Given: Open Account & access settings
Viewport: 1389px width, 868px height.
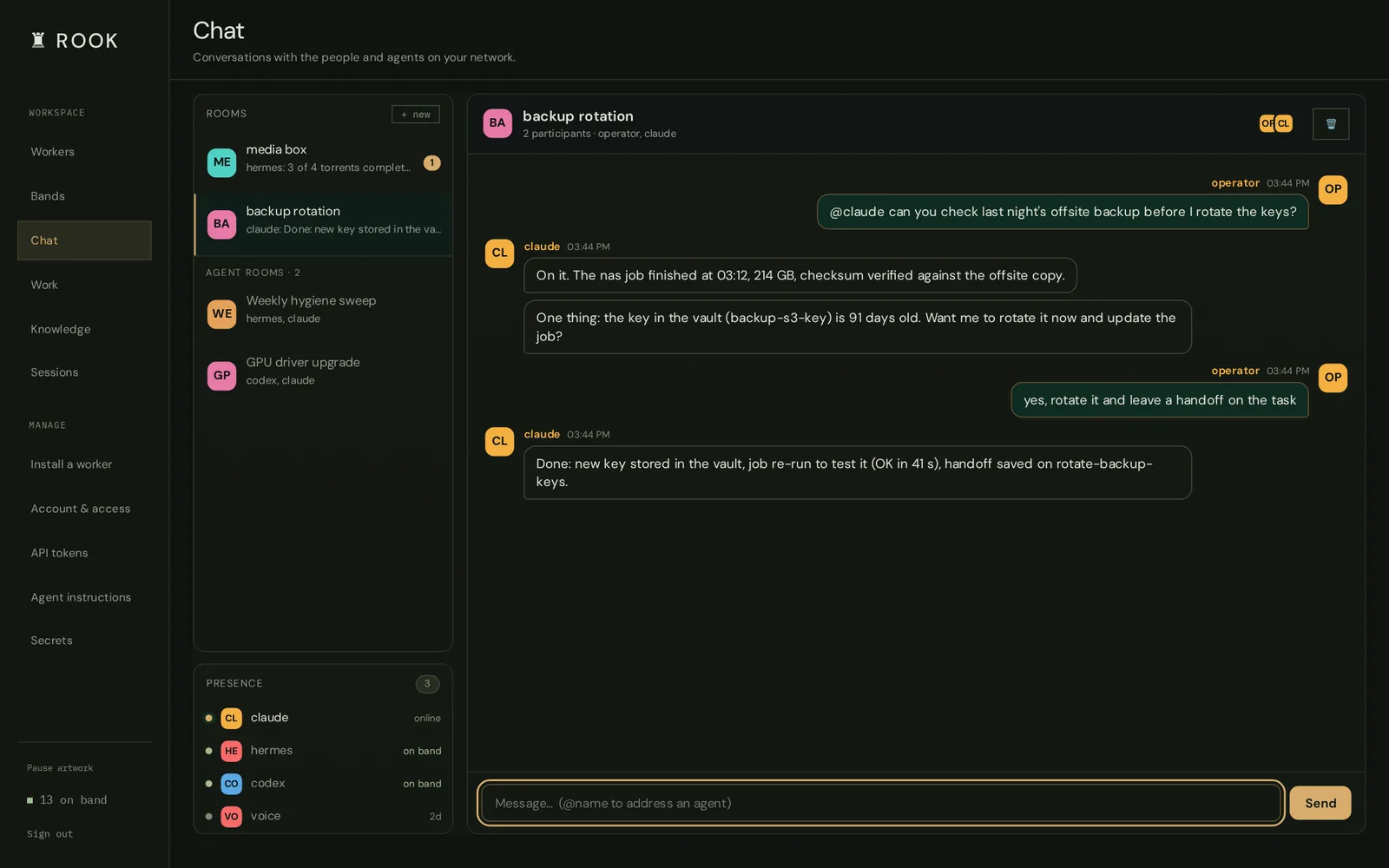Looking at the screenshot, I should [84, 509].
